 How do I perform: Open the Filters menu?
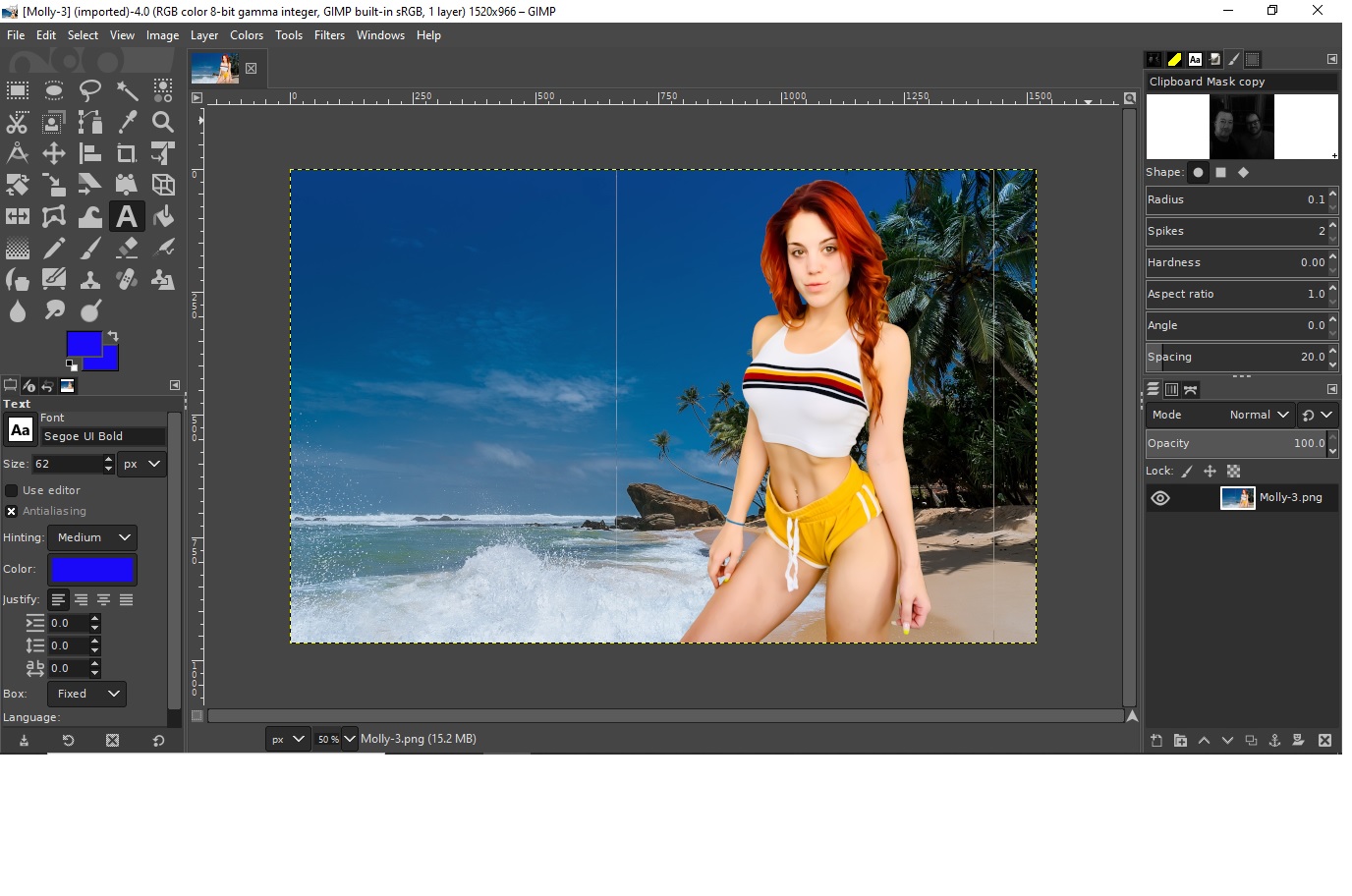[x=329, y=35]
